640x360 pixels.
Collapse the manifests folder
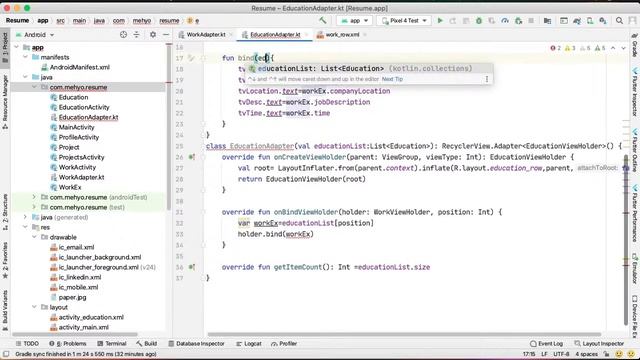(x=26, y=57)
